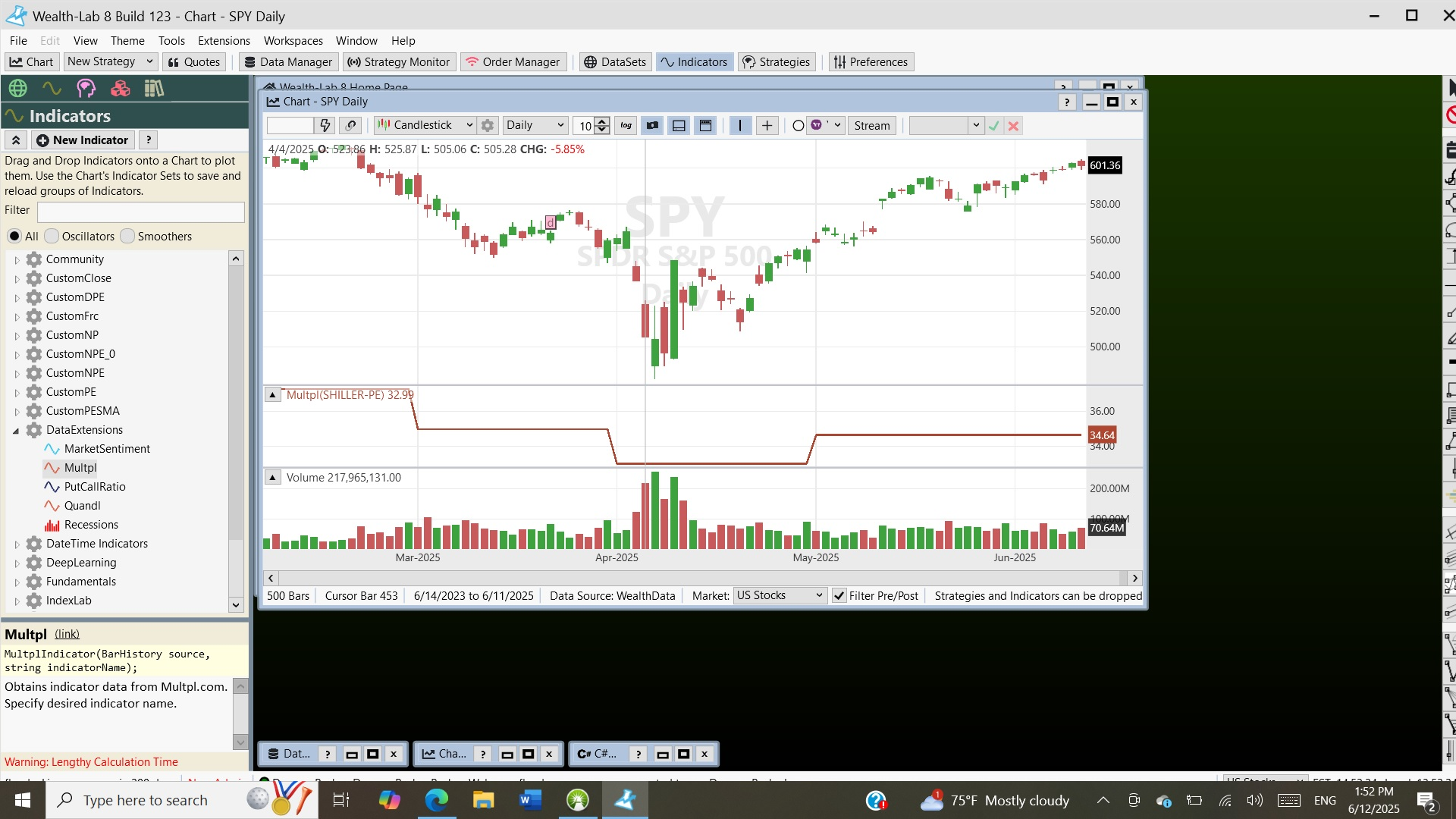The height and width of the screenshot is (819, 1456).
Task: Collapse the Multpl indicator pane triangle
Action: click(272, 395)
